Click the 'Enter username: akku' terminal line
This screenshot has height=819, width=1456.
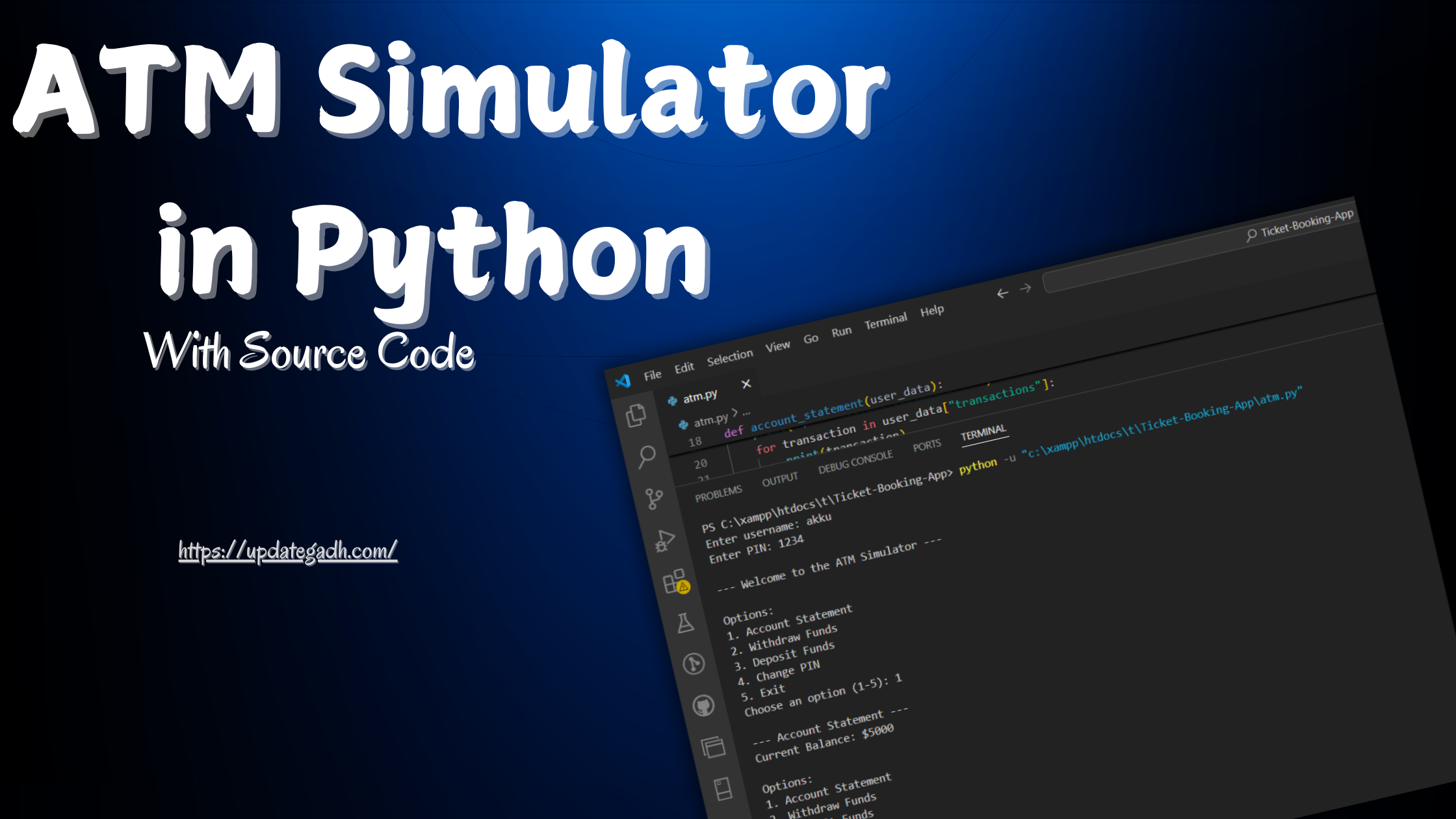pyautogui.click(x=768, y=530)
